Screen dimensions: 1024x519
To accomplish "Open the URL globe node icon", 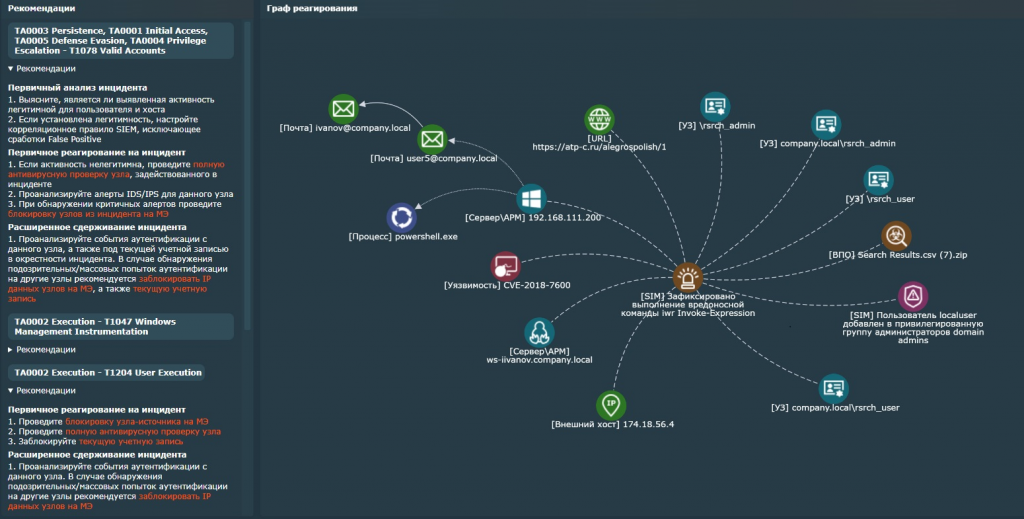I will [600, 119].
